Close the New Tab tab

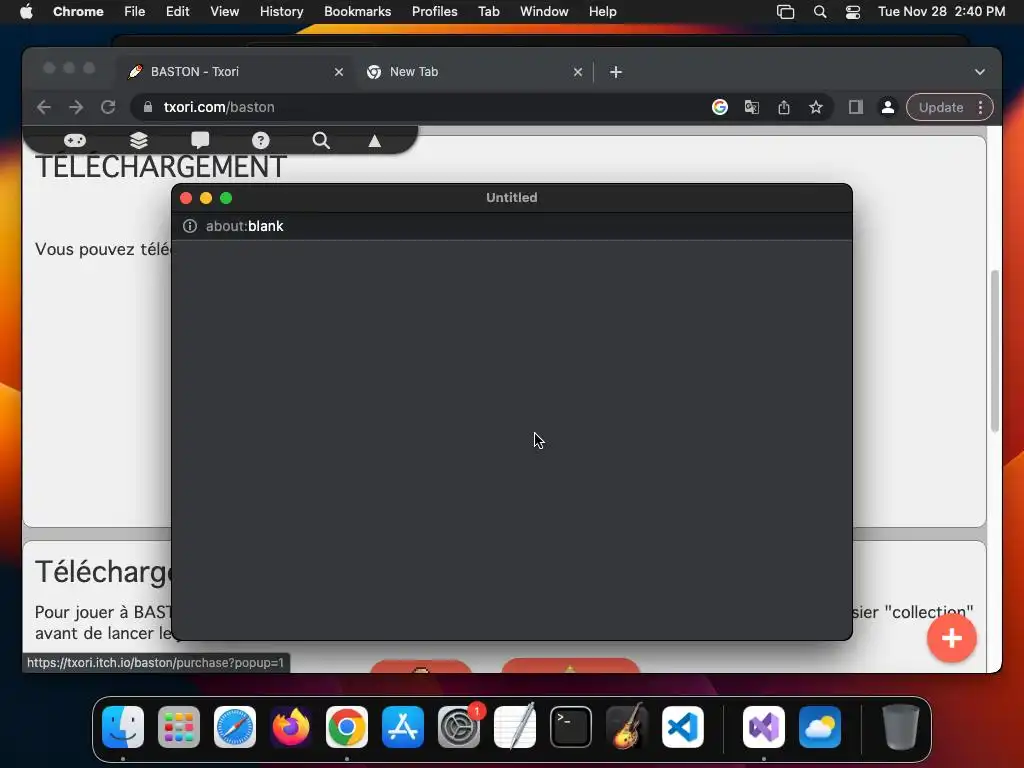point(578,72)
